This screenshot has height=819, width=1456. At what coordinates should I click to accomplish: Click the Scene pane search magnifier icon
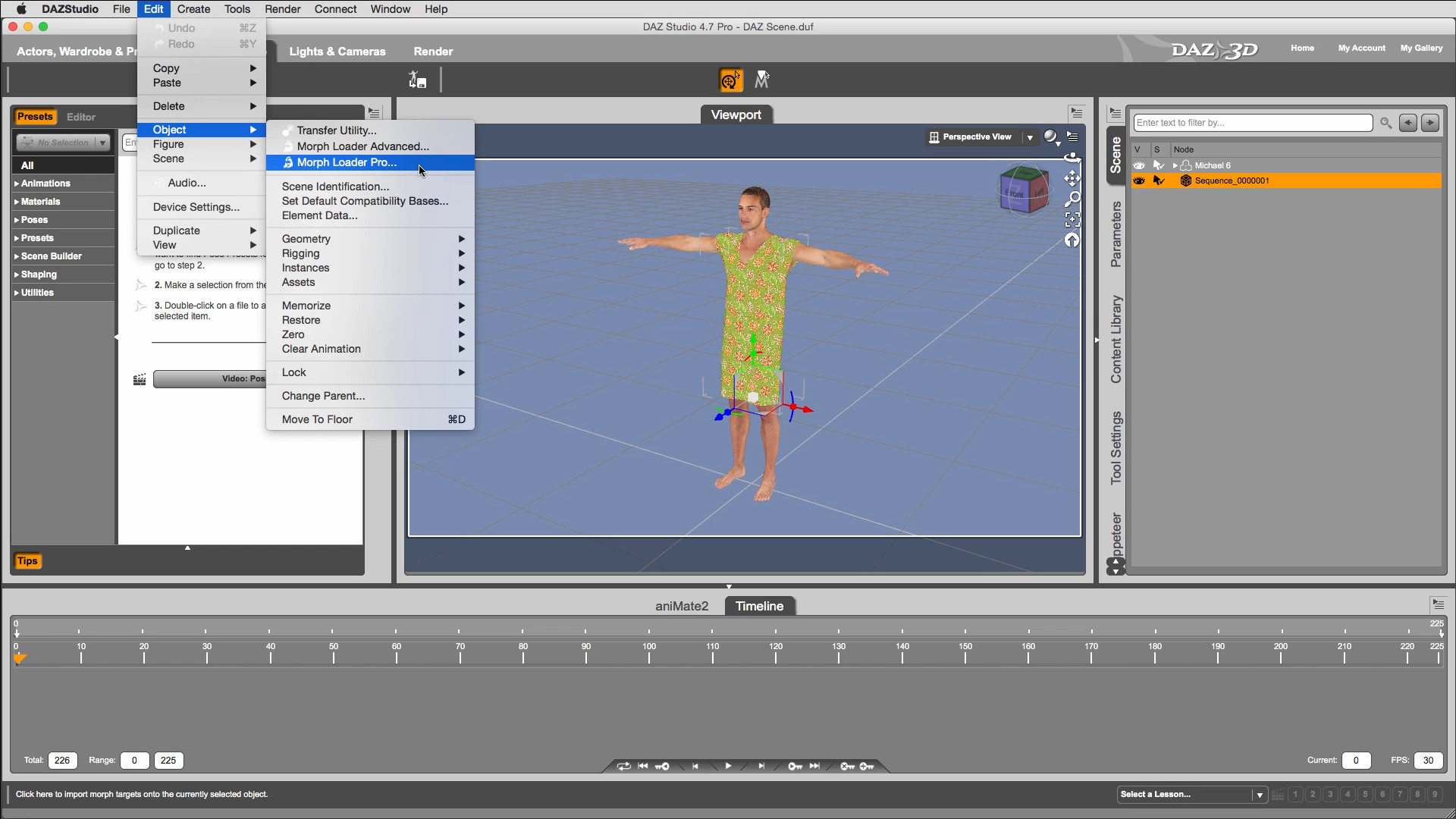coord(1385,123)
